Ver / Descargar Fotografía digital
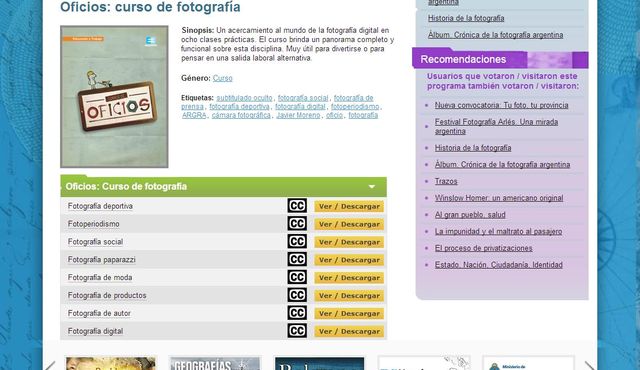 [349, 332]
